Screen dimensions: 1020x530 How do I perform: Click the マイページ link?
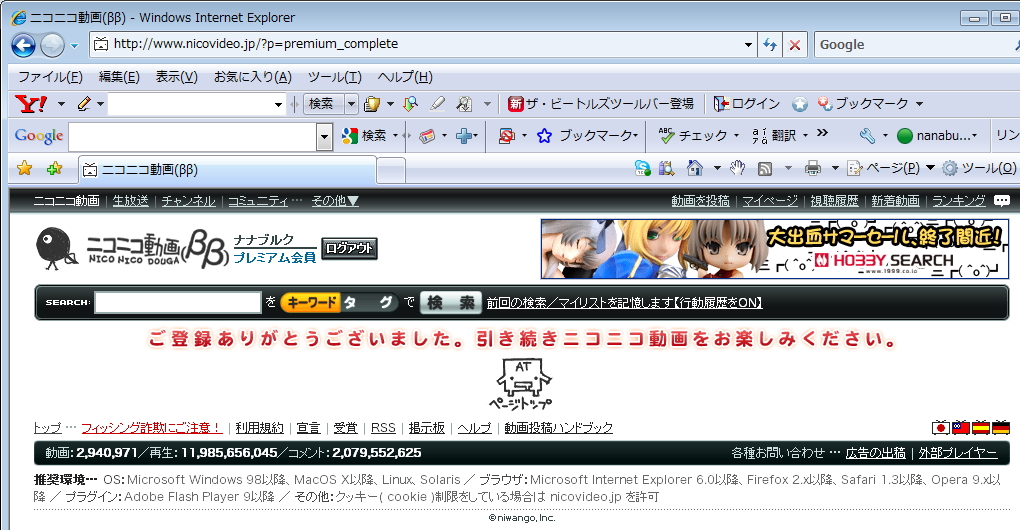(x=770, y=201)
